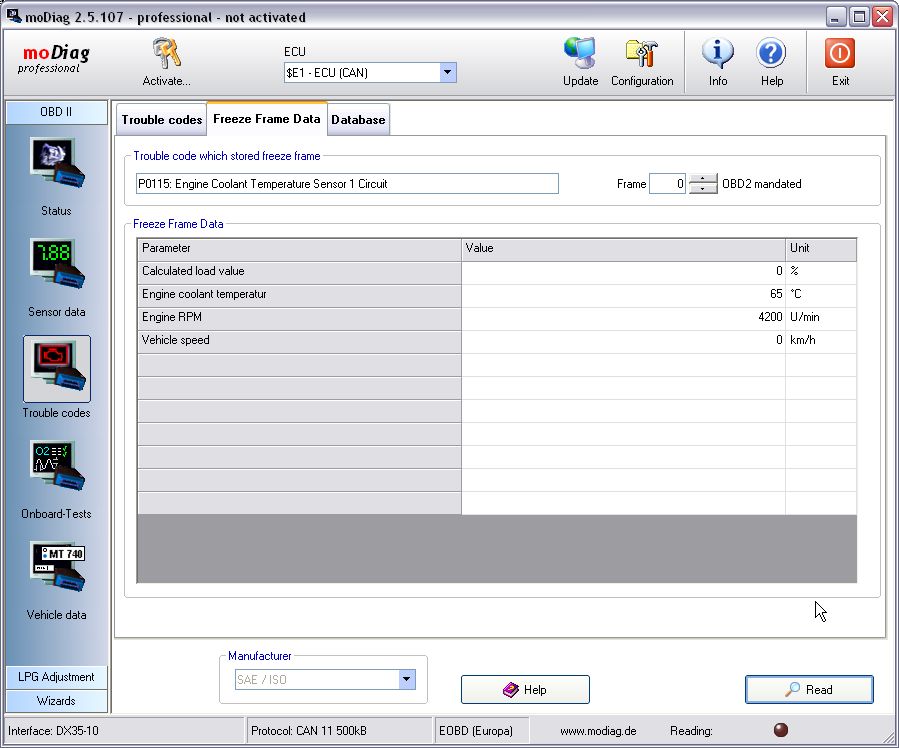Click the Activate keys icon
This screenshot has height=748, width=899.
click(166, 56)
